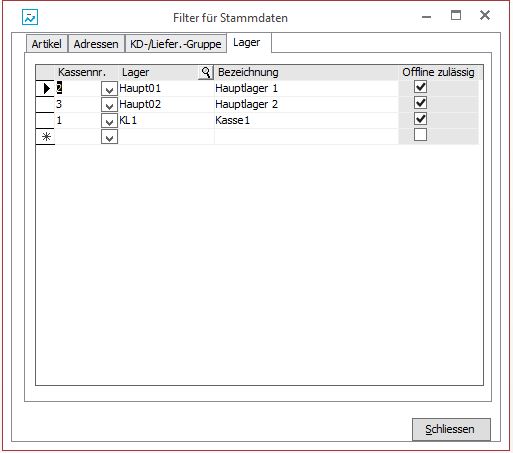The width and height of the screenshot is (513, 453).
Task: Open the Kassennr. dropdown in the Haupt01 row
Action: point(109,89)
